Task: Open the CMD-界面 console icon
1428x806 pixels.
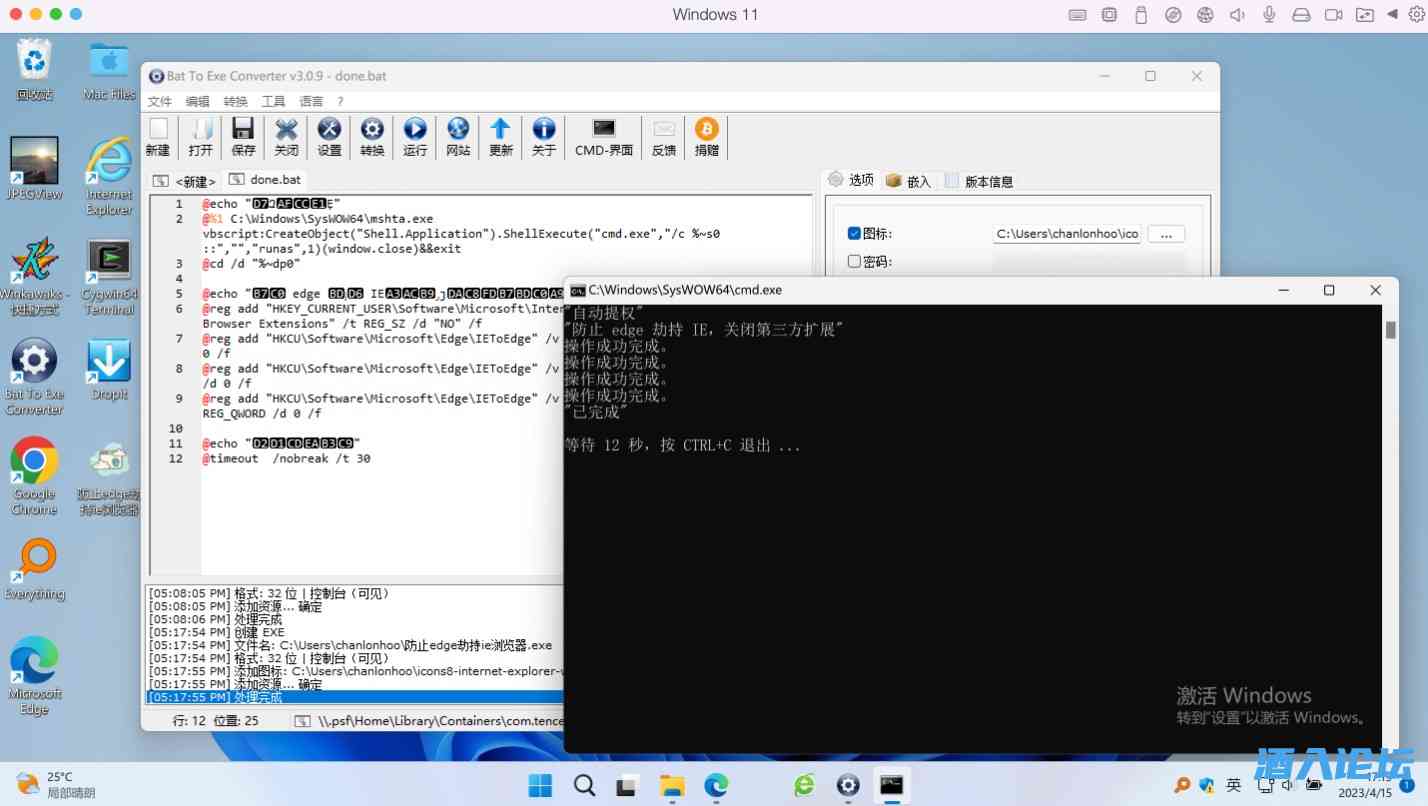Action: point(604,136)
